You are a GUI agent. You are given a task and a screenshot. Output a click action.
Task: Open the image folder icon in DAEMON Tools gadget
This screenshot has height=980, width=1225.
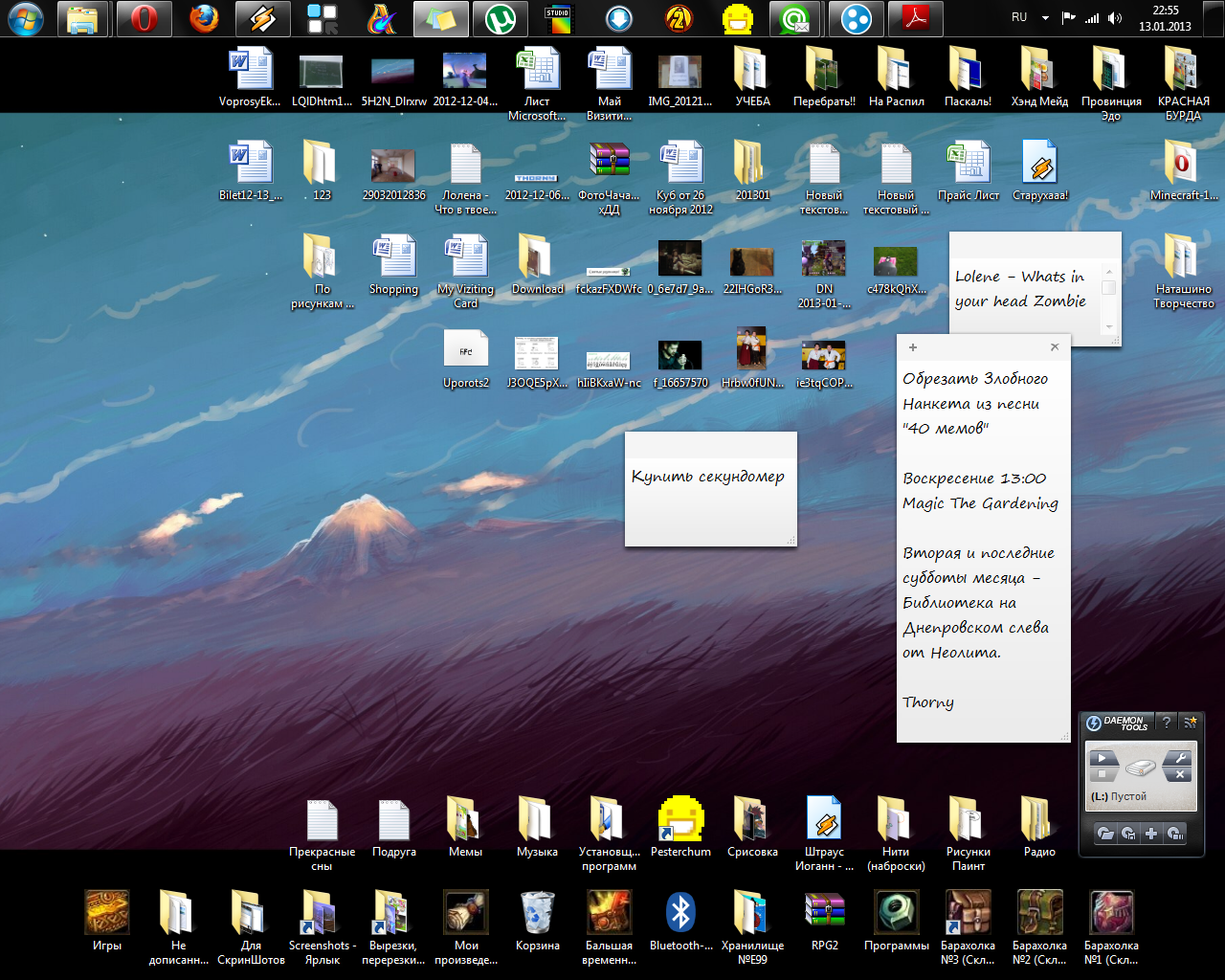click(1105, 834)
